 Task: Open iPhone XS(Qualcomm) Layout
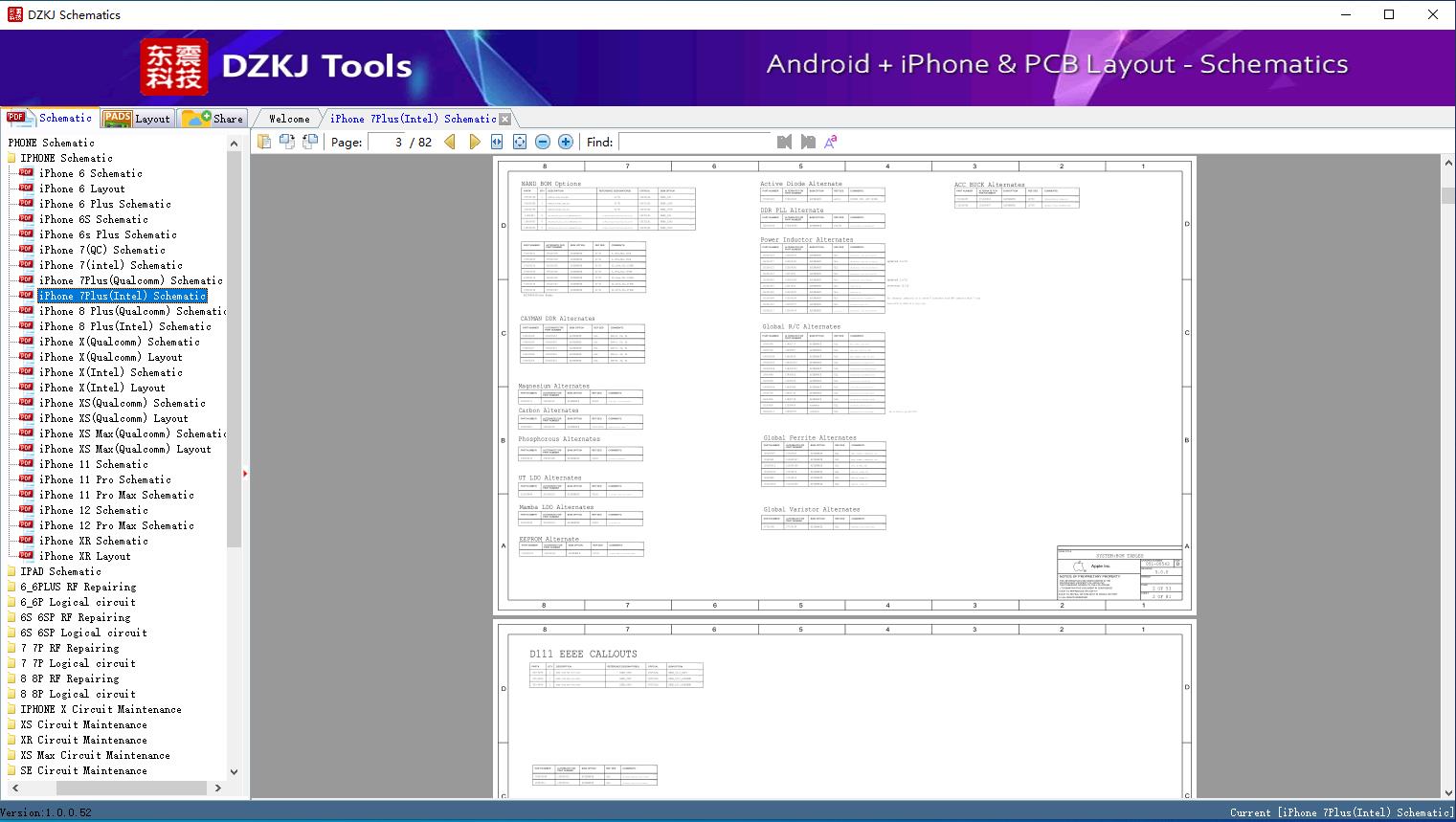[x=113, y=418]
